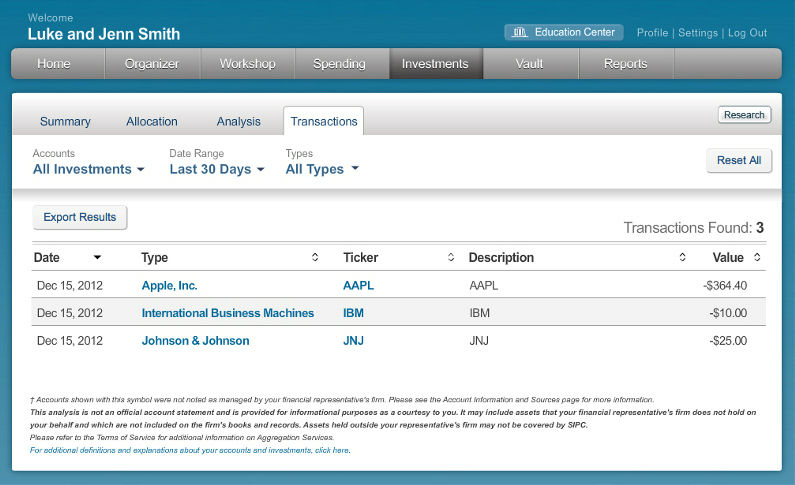Click the AAPL ticker link

point(358,285)
